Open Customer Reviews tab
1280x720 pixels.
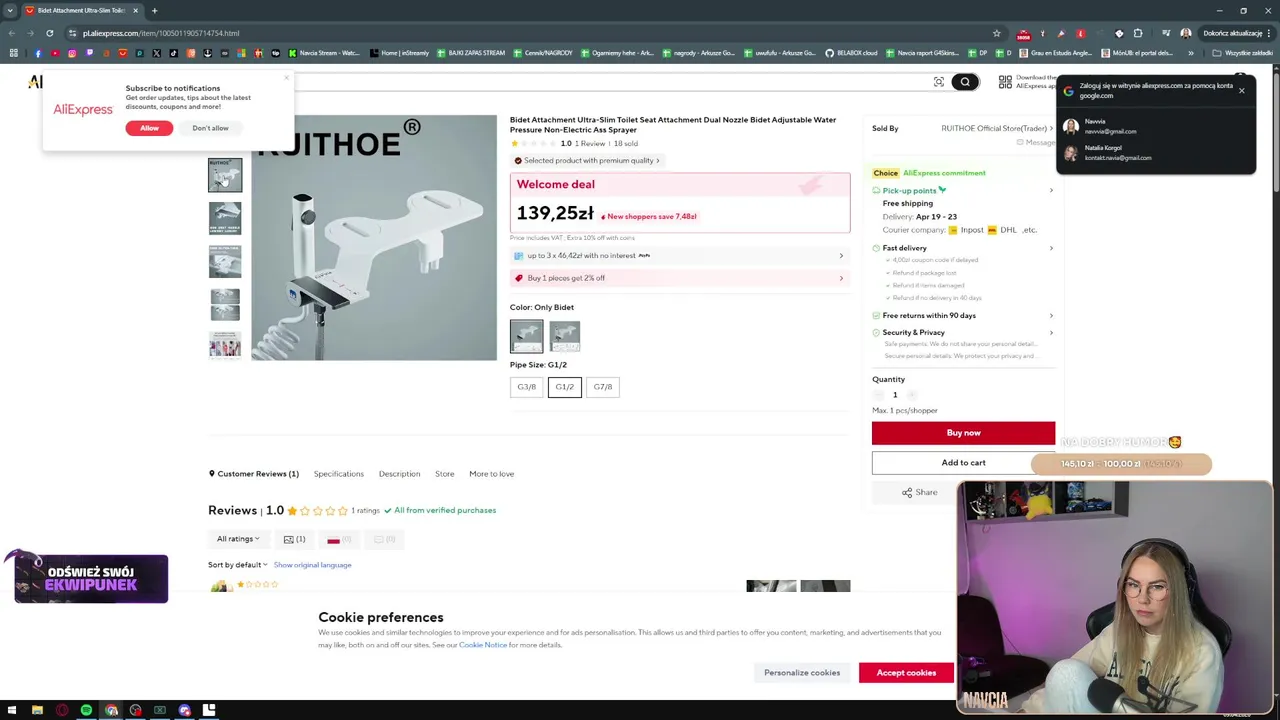click(254, 474)
